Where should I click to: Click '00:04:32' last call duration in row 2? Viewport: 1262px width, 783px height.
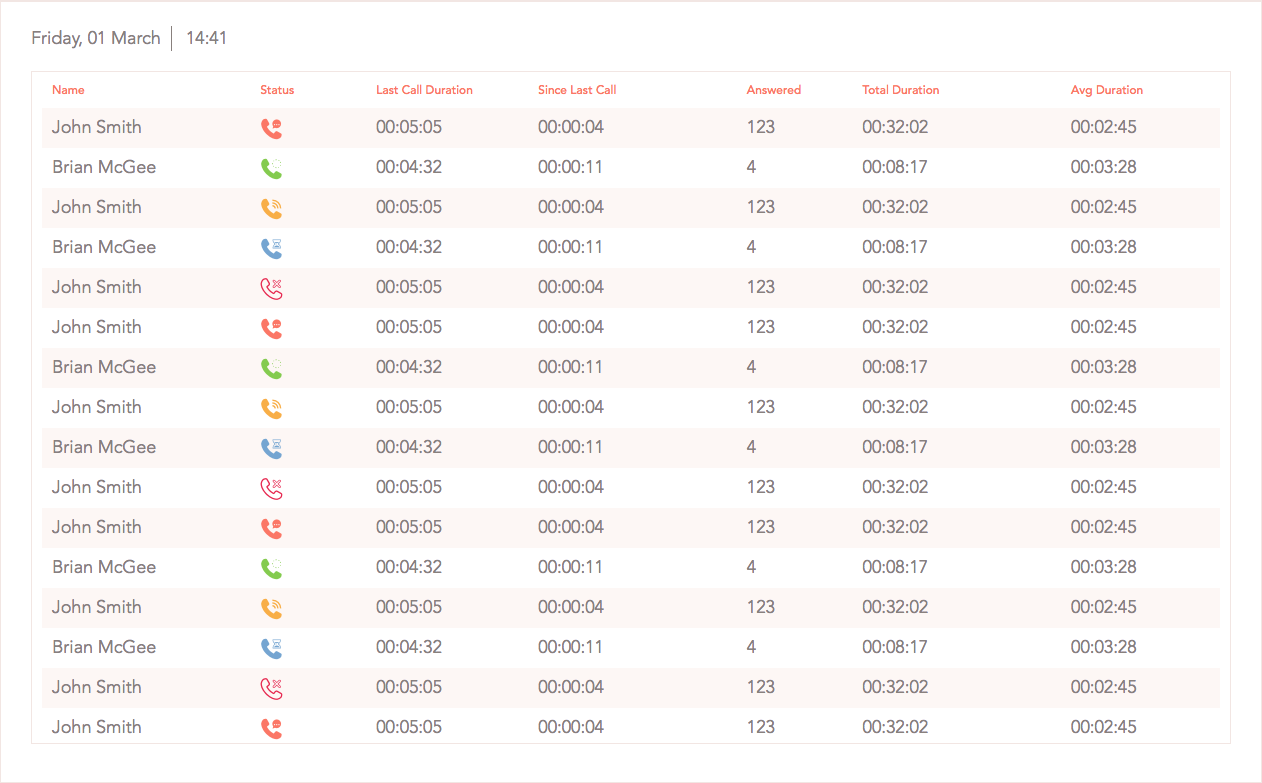pos(409,167)
